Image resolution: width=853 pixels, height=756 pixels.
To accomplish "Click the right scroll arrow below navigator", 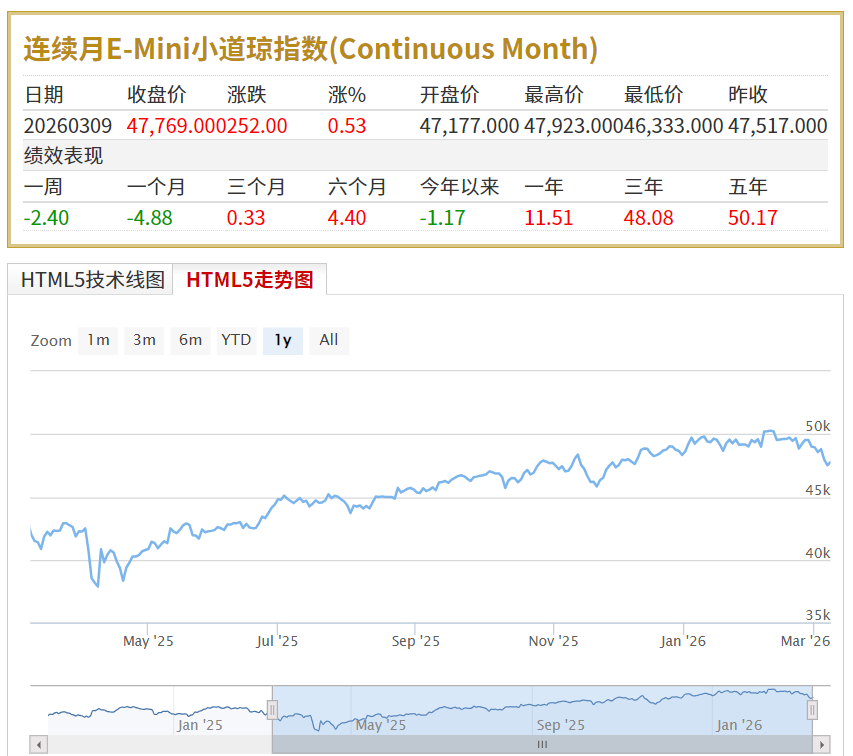I will coord(821,745).
